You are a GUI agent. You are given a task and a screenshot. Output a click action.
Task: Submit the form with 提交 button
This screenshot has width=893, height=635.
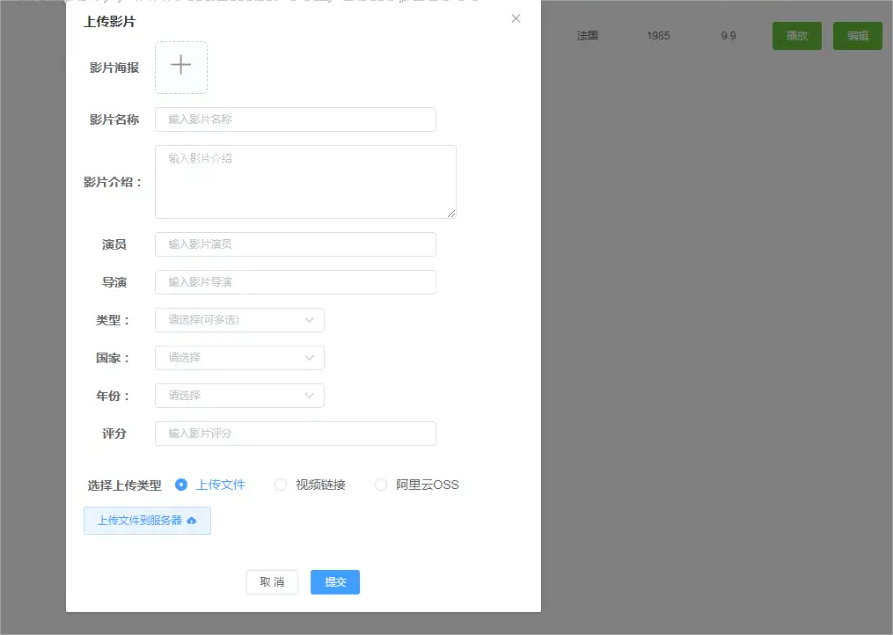pyautogui.click(x=335, y=582)
